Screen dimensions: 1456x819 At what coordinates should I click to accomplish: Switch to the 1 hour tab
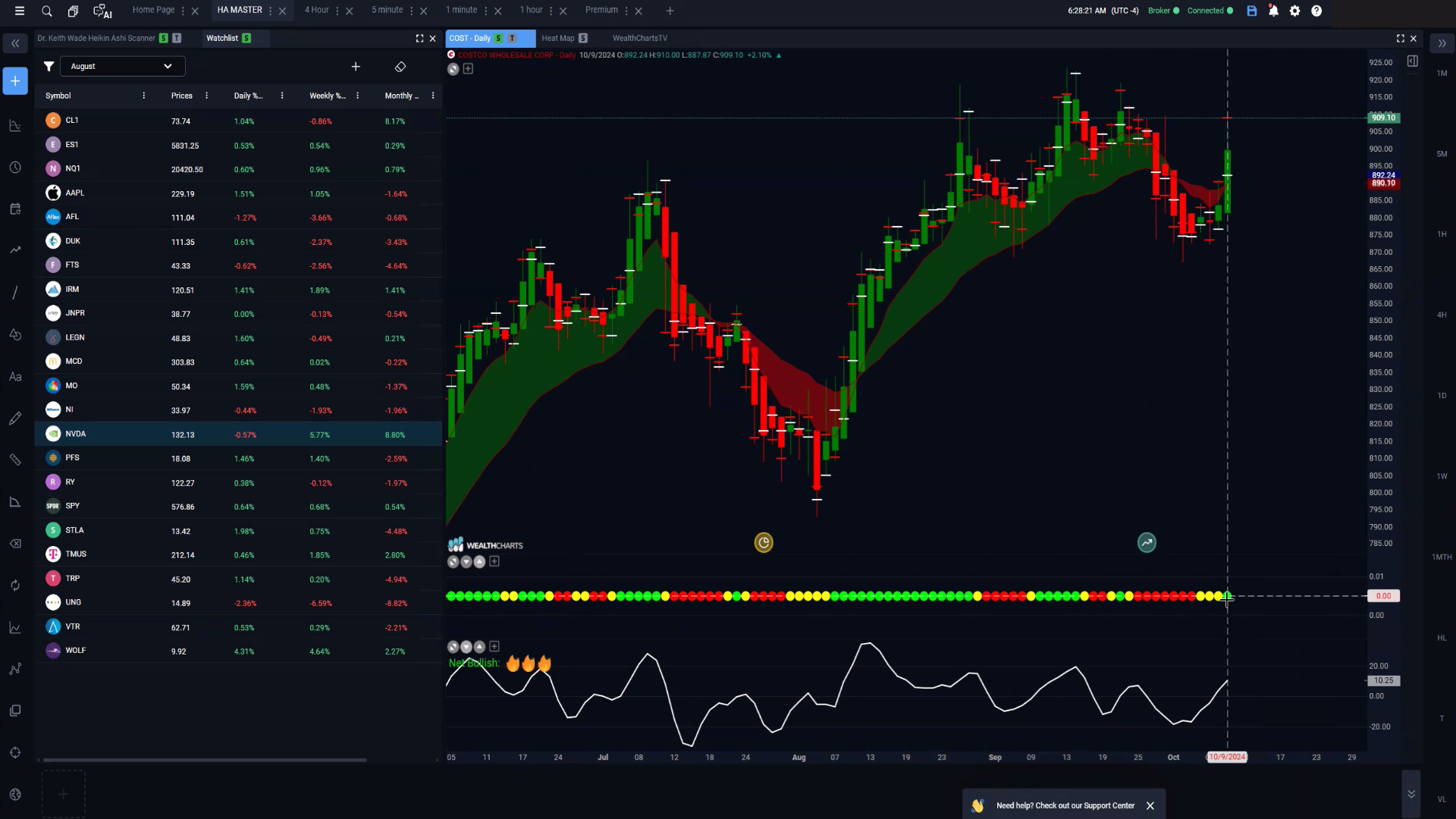tap(532, 10)
